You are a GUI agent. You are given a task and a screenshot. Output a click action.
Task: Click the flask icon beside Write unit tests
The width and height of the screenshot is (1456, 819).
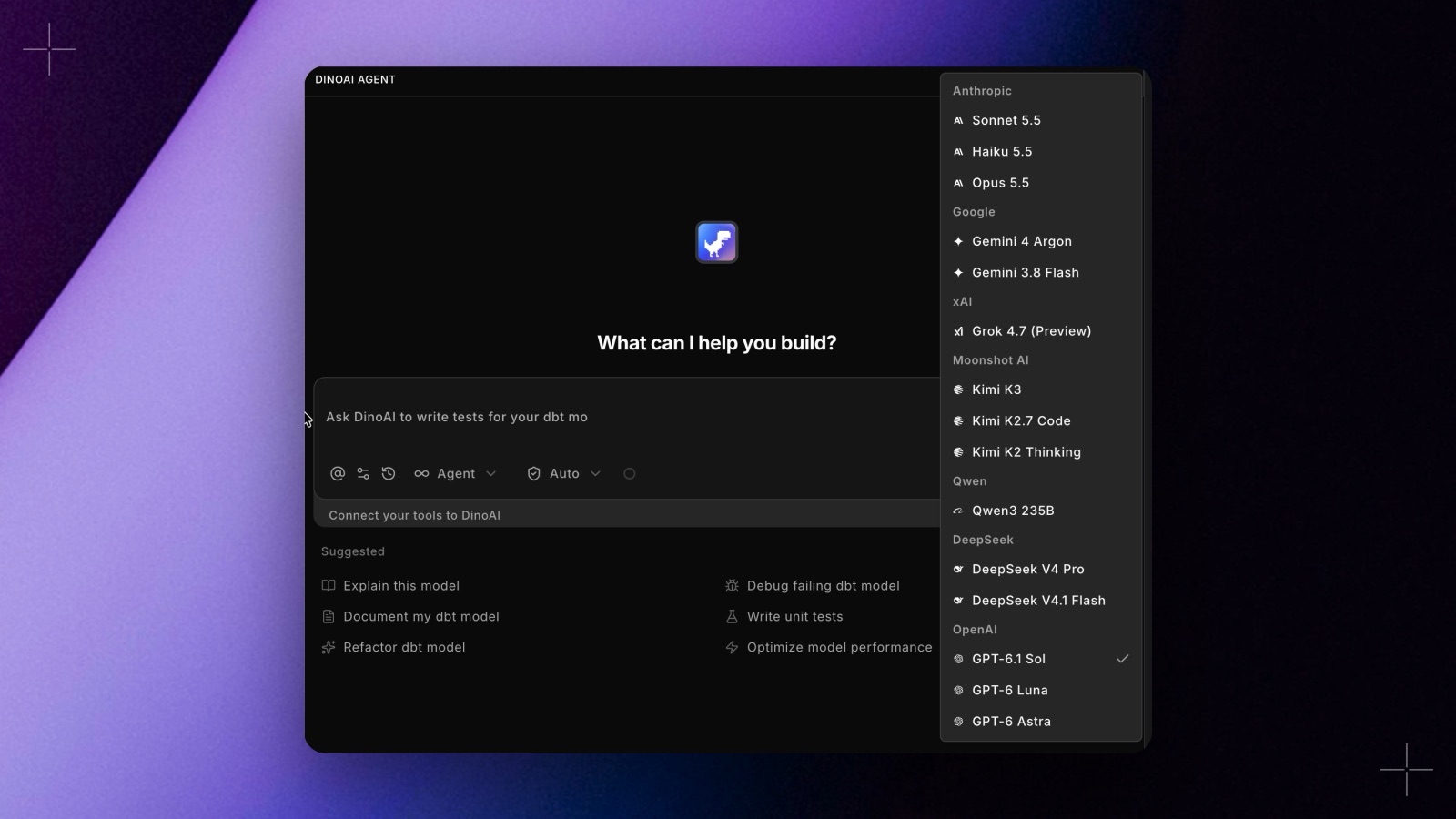pyautogui.click(x=732, y=617)
